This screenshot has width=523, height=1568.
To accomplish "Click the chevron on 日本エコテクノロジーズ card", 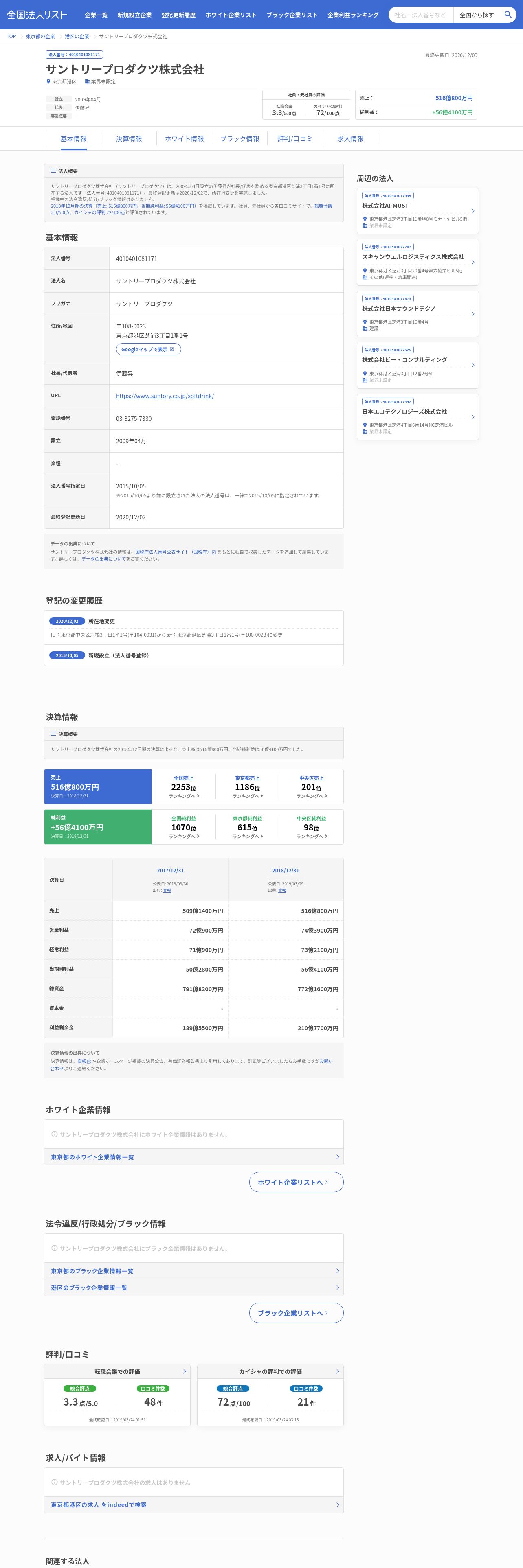I will [473, 417].
